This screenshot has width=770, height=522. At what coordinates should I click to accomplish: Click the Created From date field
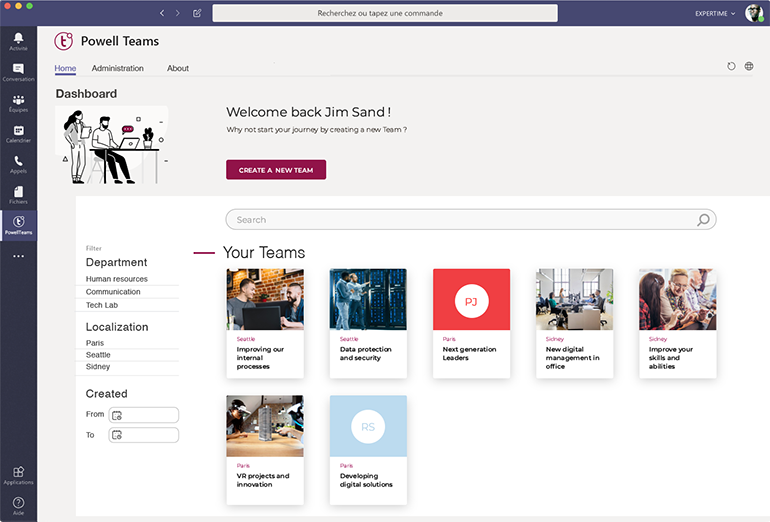[143, 415]
